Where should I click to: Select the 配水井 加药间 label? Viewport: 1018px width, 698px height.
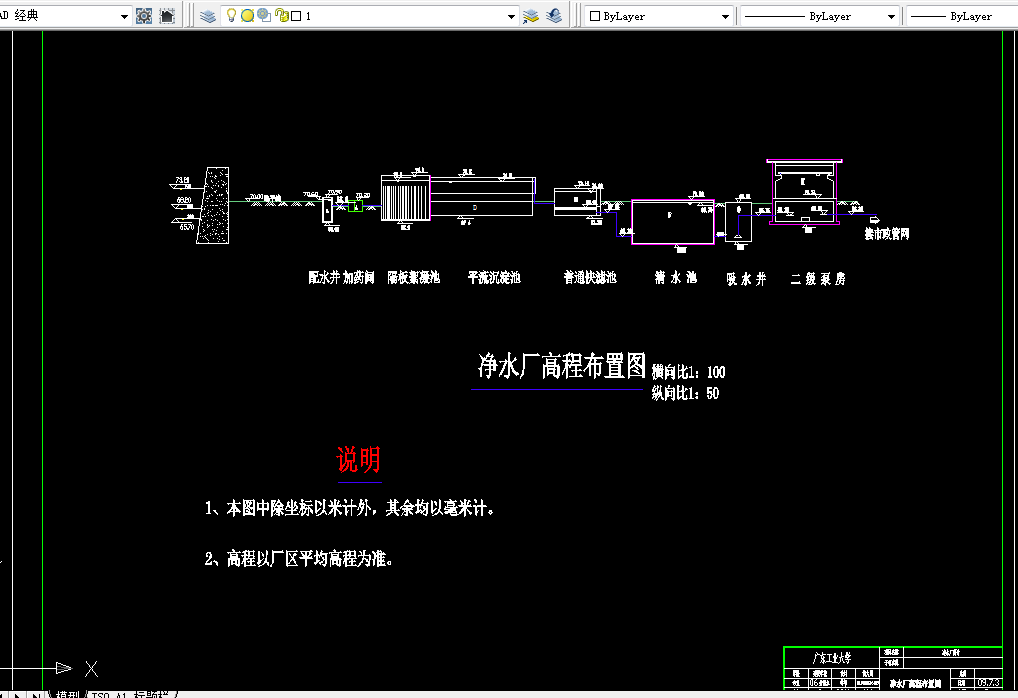tap(341, 278)
